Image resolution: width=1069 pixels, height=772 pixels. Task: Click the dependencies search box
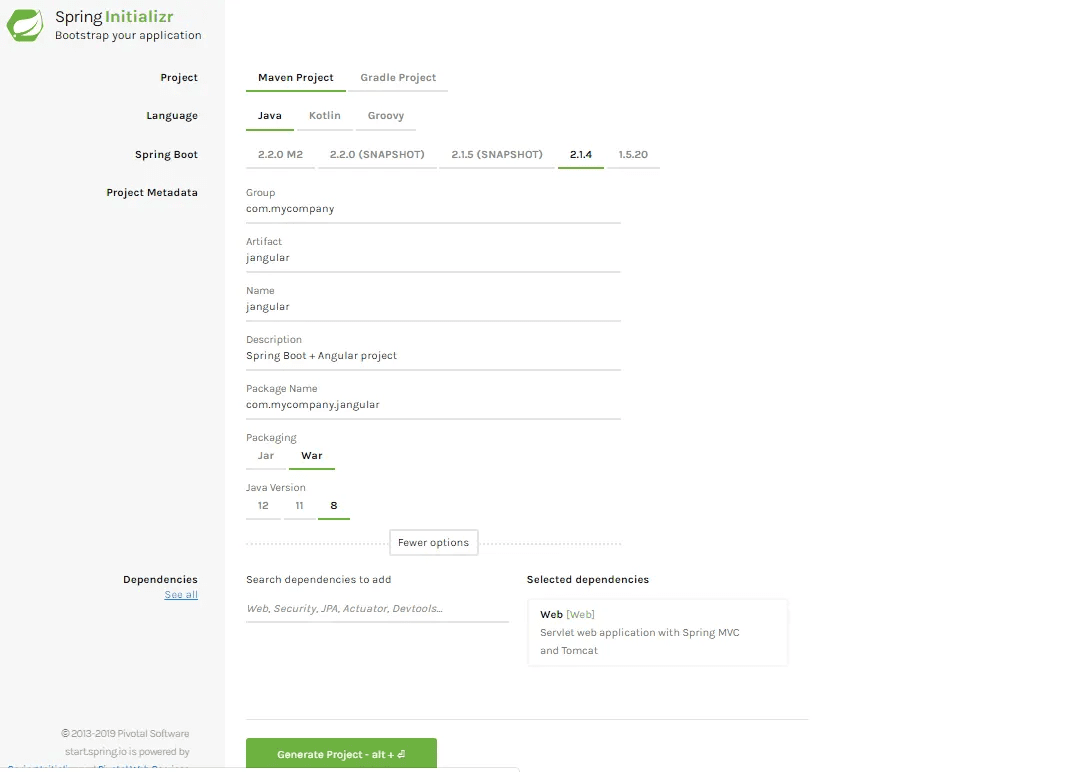pos(376,609)
